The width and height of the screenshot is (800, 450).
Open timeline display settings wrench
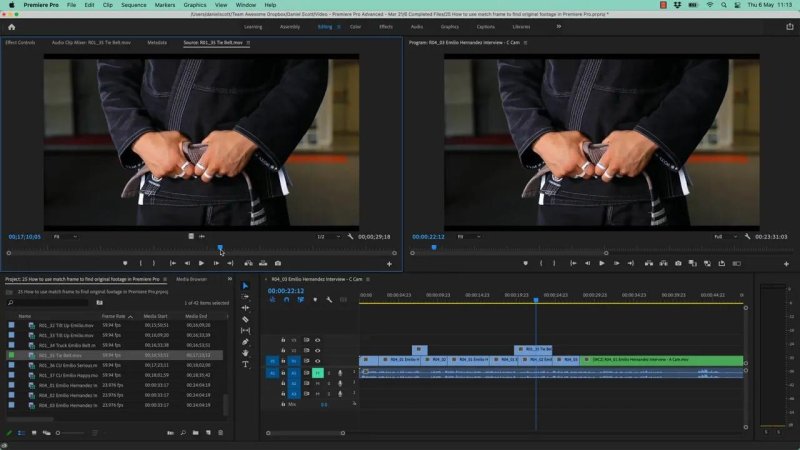[x=329, y=299]
